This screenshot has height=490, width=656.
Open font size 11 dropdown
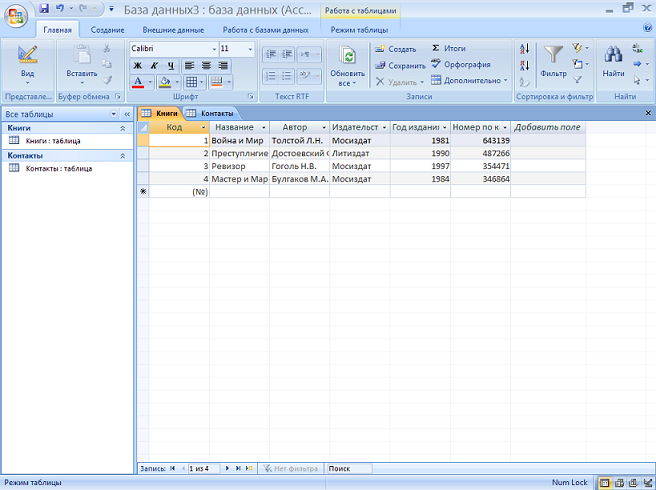click(x=250, y=49)
